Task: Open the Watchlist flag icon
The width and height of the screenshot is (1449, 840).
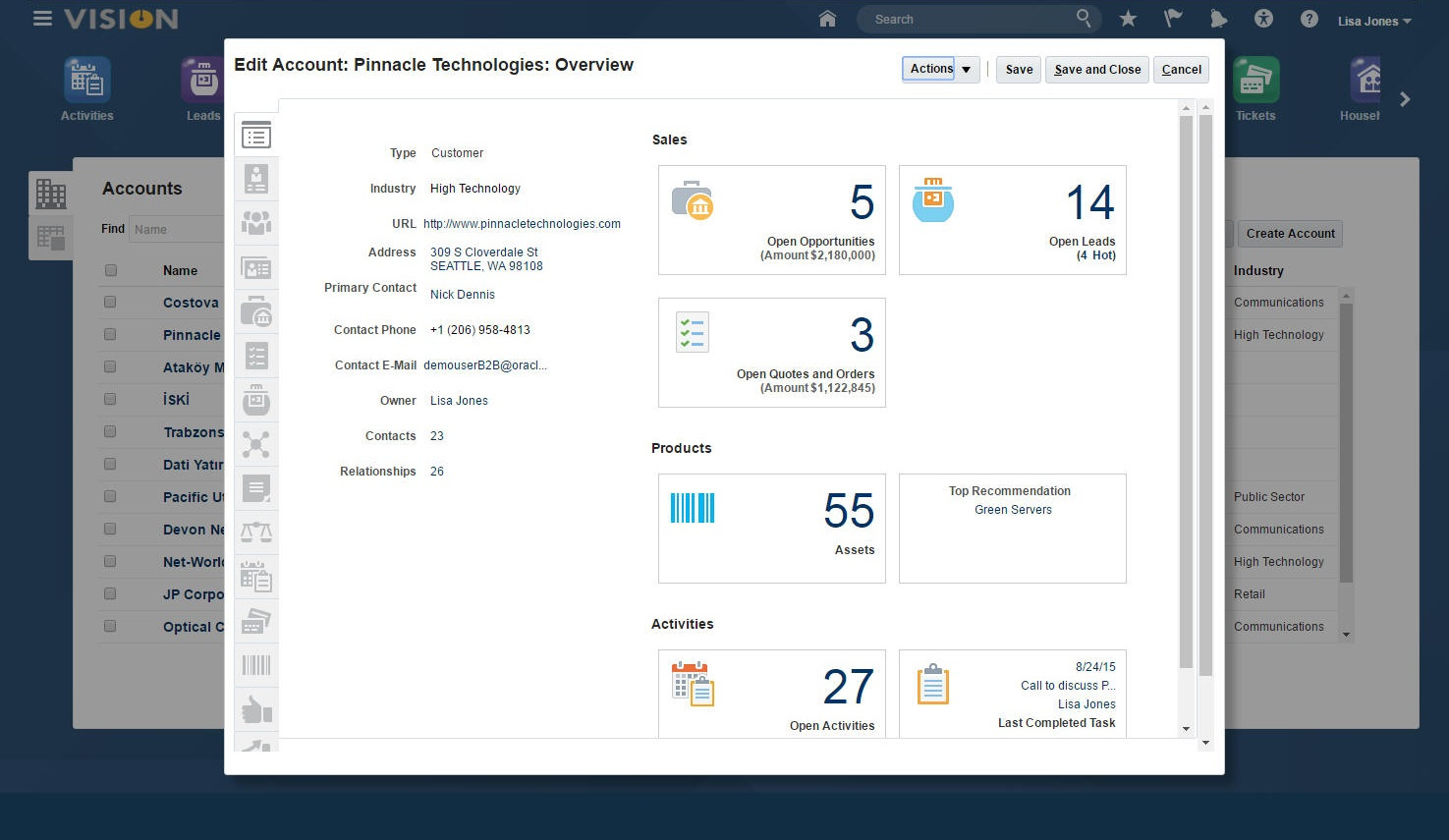Action: (x=1173, y=19)
